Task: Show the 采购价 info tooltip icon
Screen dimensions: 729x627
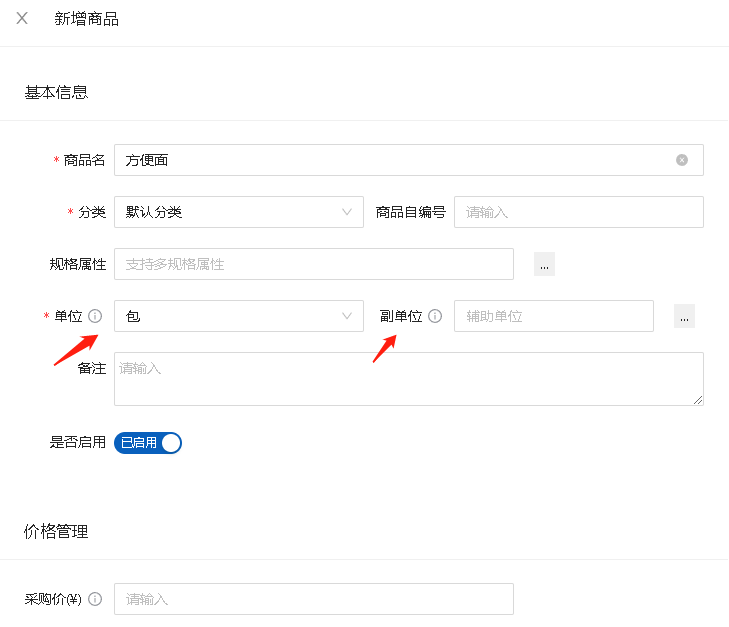Action: pyautogui.click(x=95, y=599)
